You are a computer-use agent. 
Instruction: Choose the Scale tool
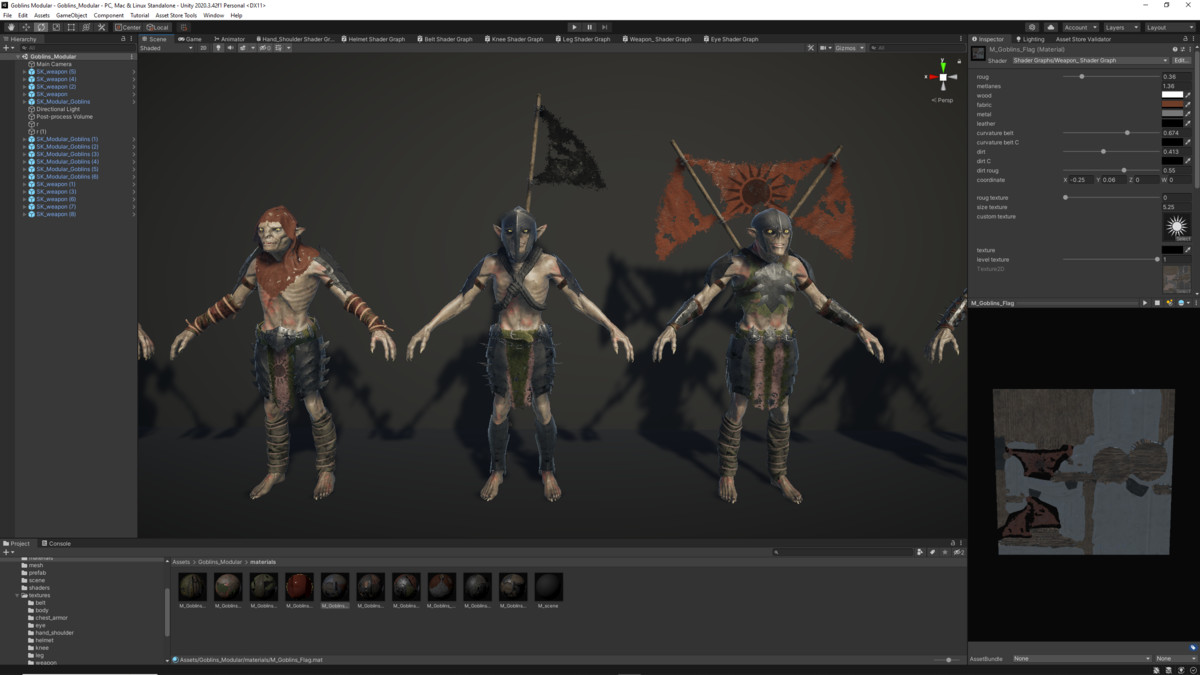point(56,27)
